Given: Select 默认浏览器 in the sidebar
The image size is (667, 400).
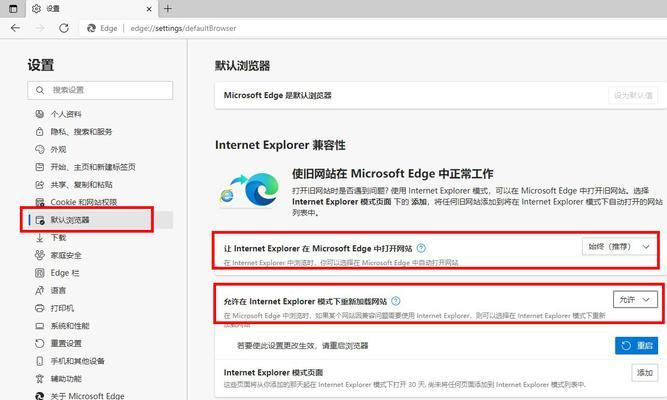Looking at the screenshot, I should coord(100,220).
